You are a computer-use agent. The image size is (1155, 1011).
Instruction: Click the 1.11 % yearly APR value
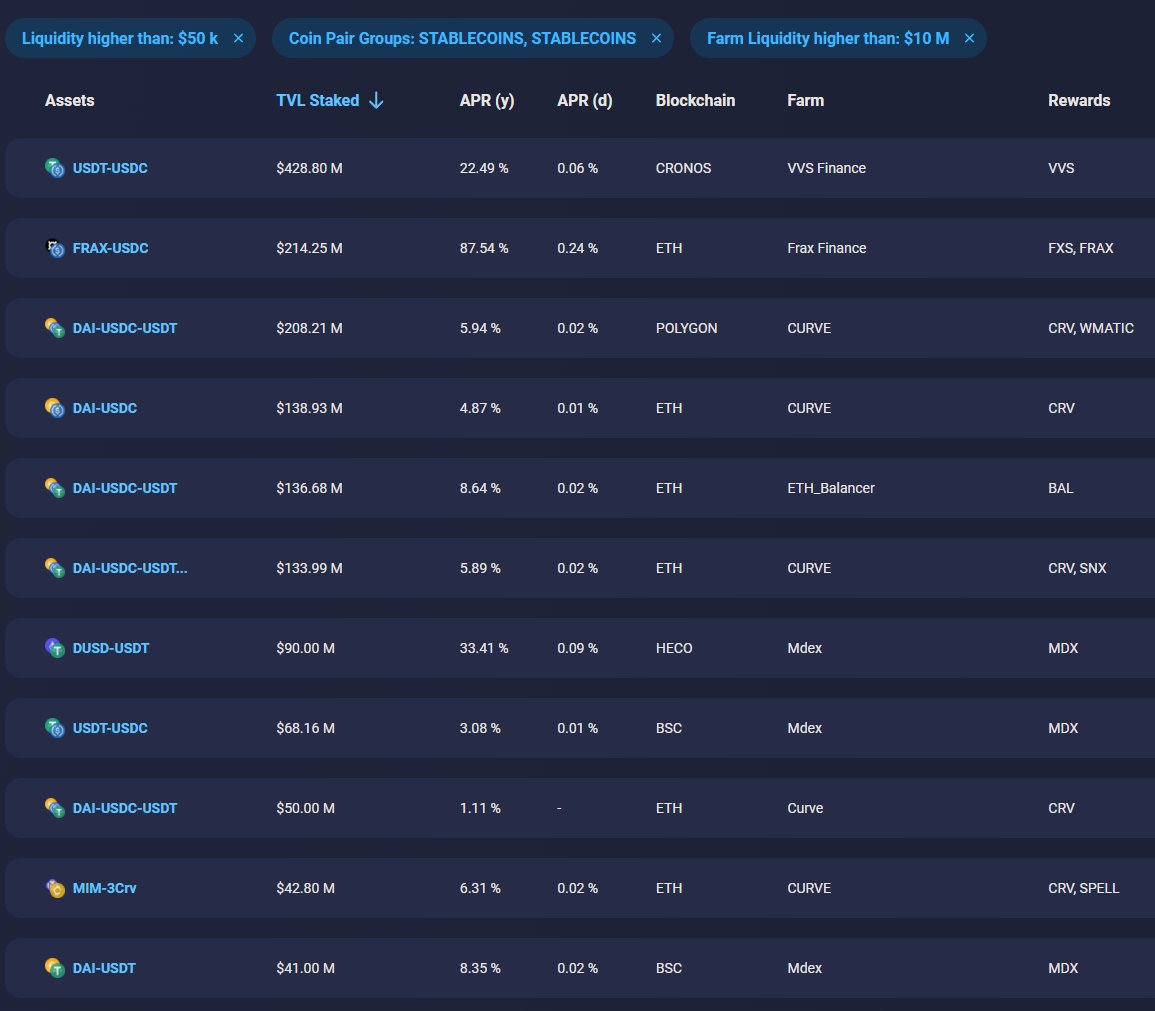point(480,808)
